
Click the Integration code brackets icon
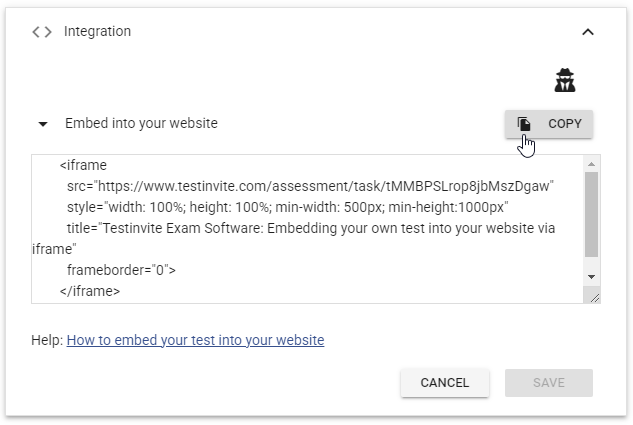click(x=42, y=32)
